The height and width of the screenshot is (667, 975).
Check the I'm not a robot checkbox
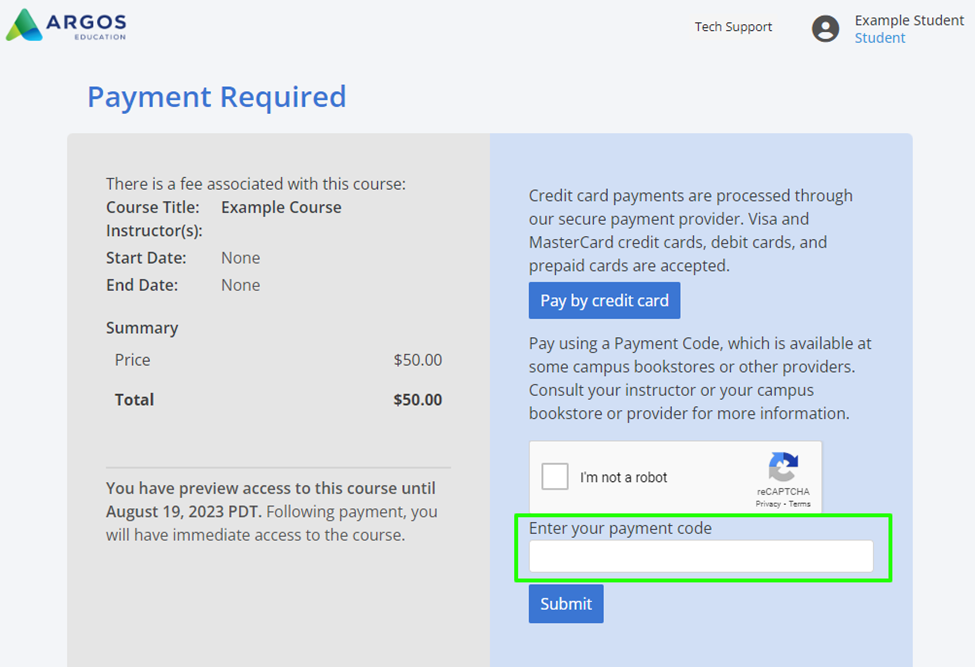(555, 477)
